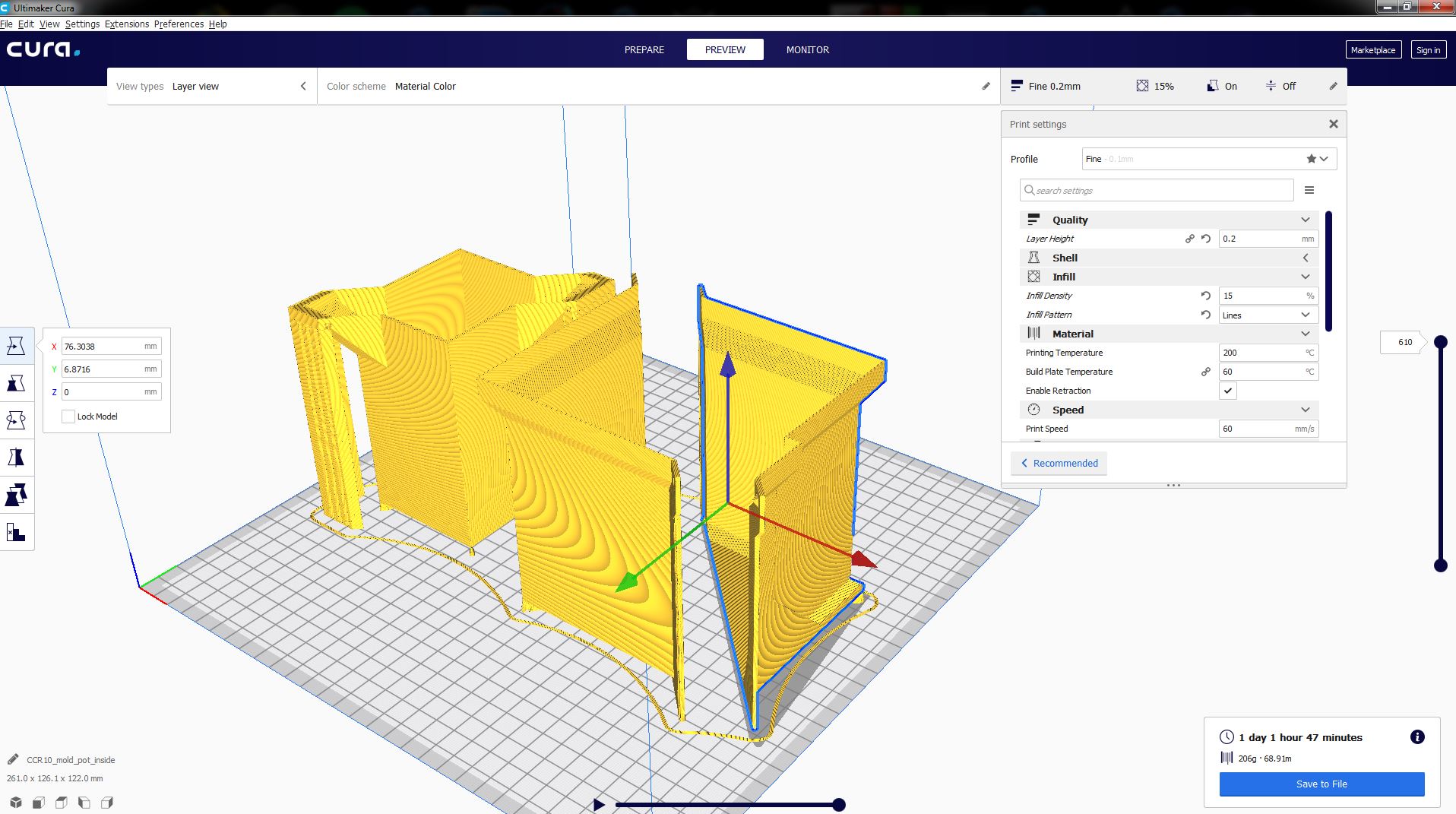Open the Infill Pattern dropdown
This screenshot has height=814, width=1456.
[x=1268, y=315]
